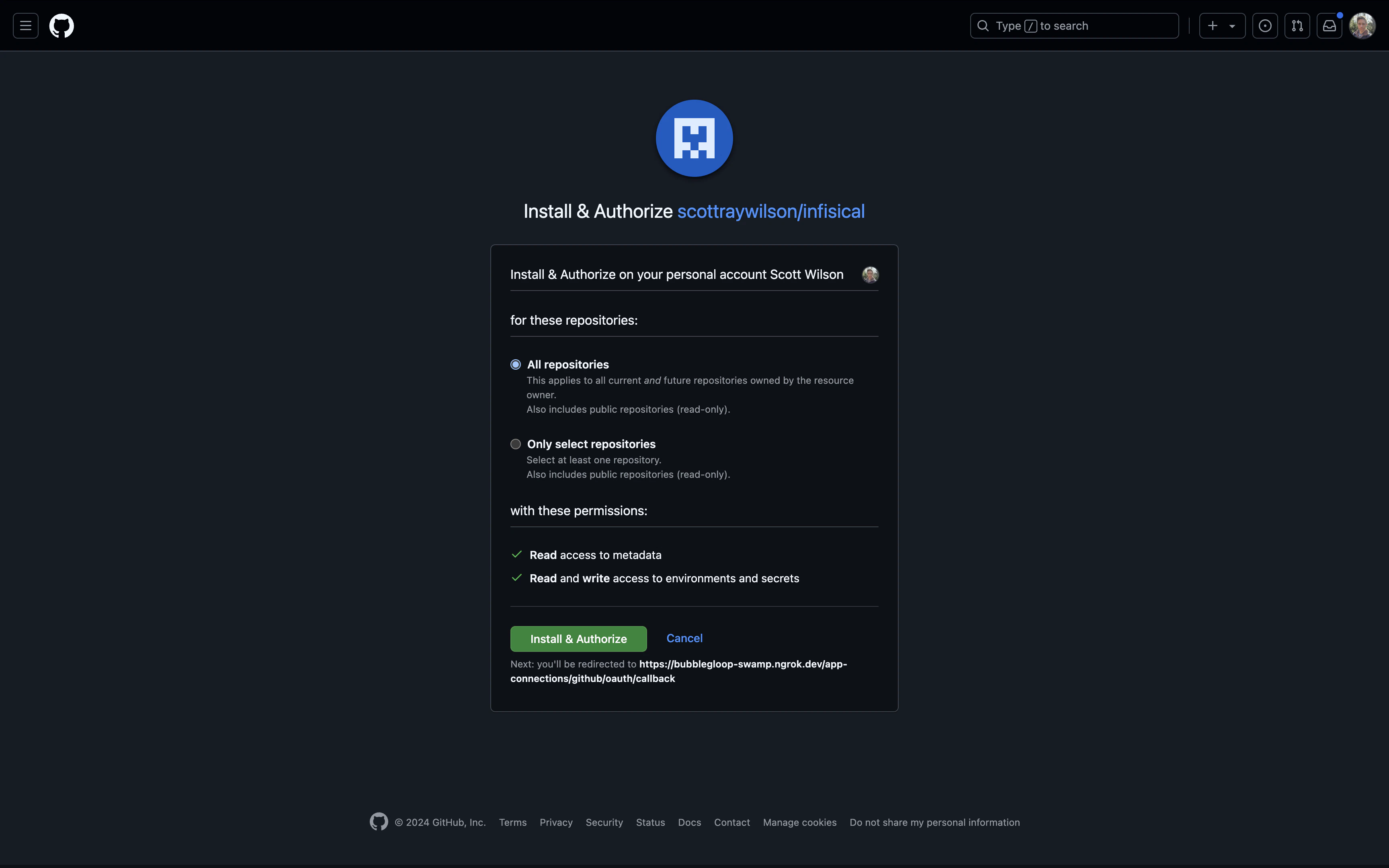Screen dimensions: 1389x868
Task: Click the redirect callback URL text
Action: point(678,671)
